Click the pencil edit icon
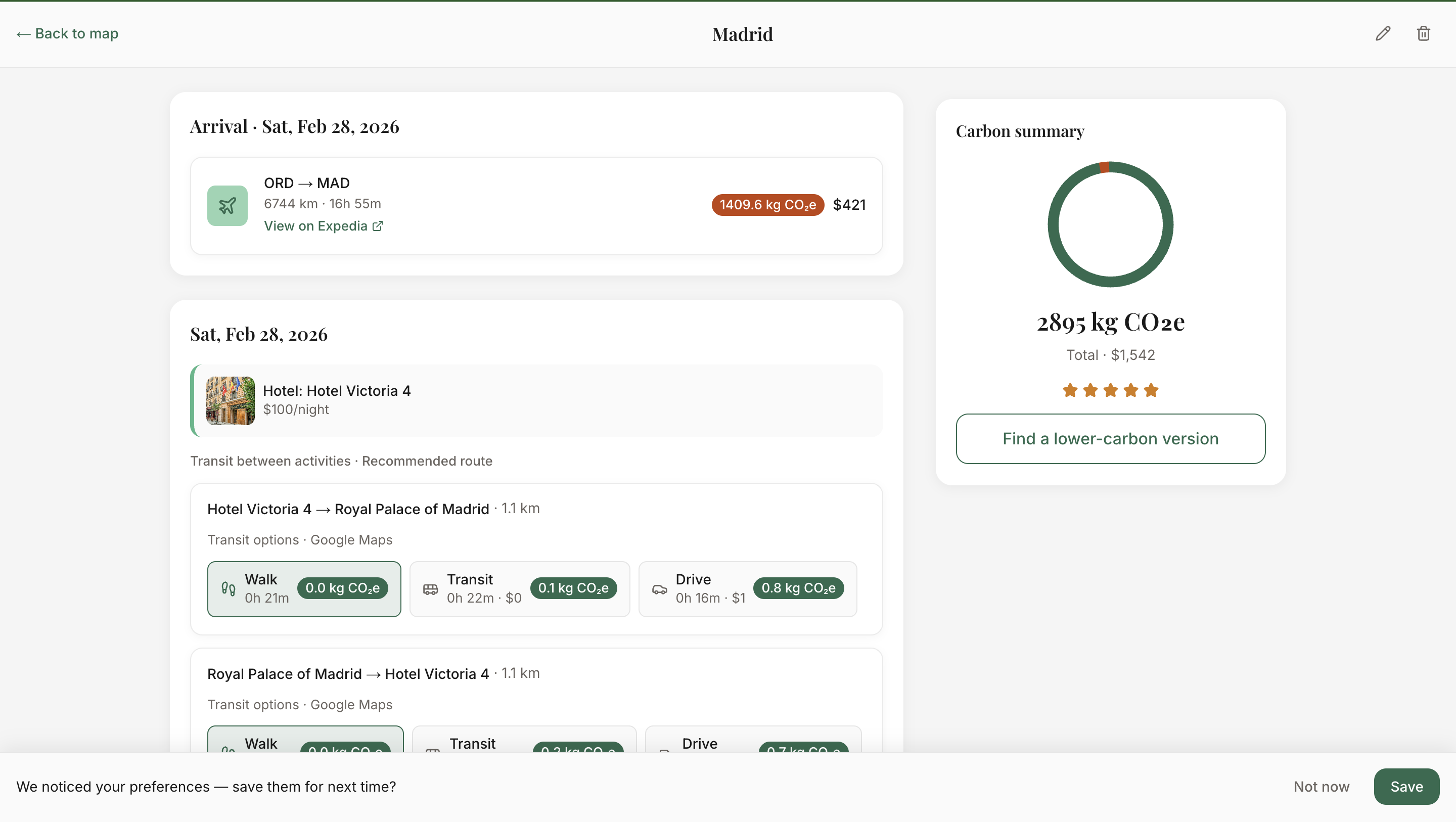 (1383, 34)
